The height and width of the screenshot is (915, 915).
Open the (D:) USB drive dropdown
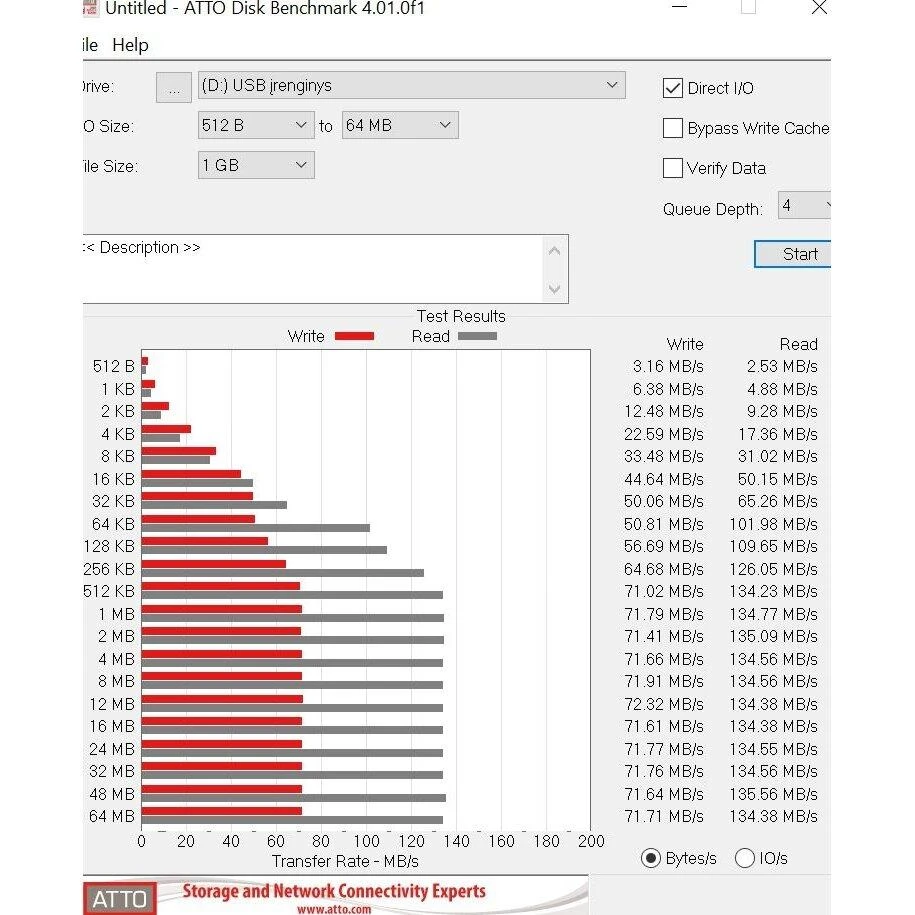411,85
